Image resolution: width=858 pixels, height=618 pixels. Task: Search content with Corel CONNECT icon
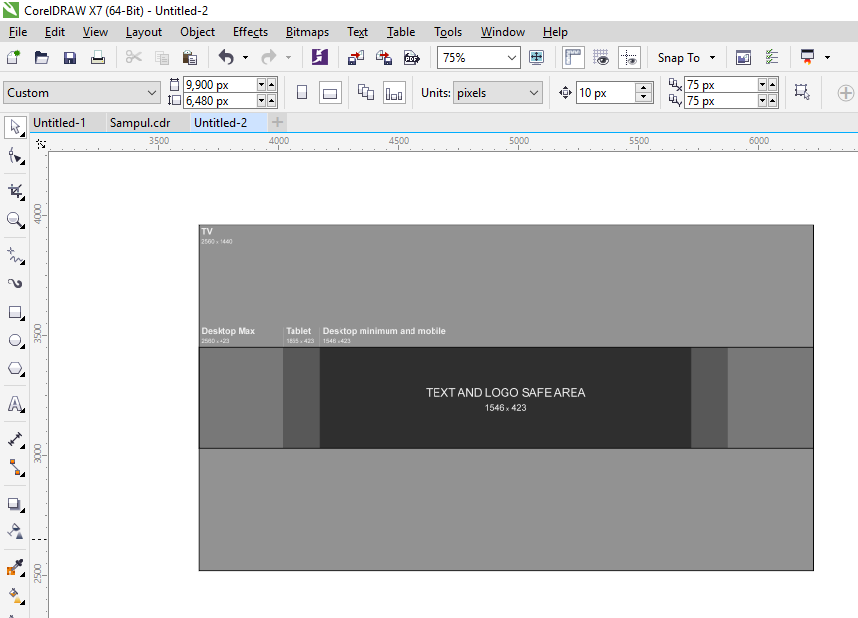point(320,57)
